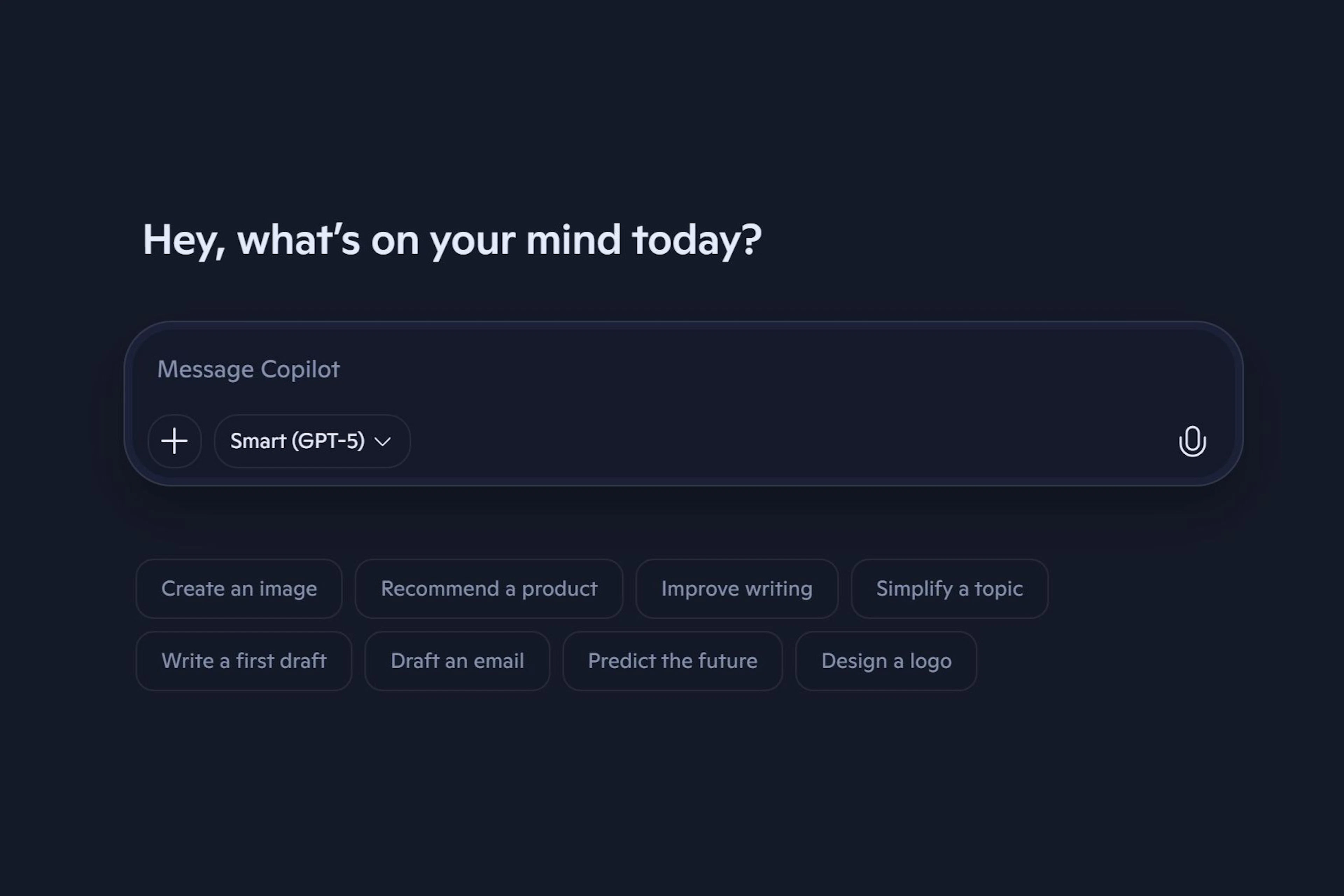Open the Smart (GPT-5) model dropdown
The height and width of the screenshot is (896, 1344).
click(312, 441)
